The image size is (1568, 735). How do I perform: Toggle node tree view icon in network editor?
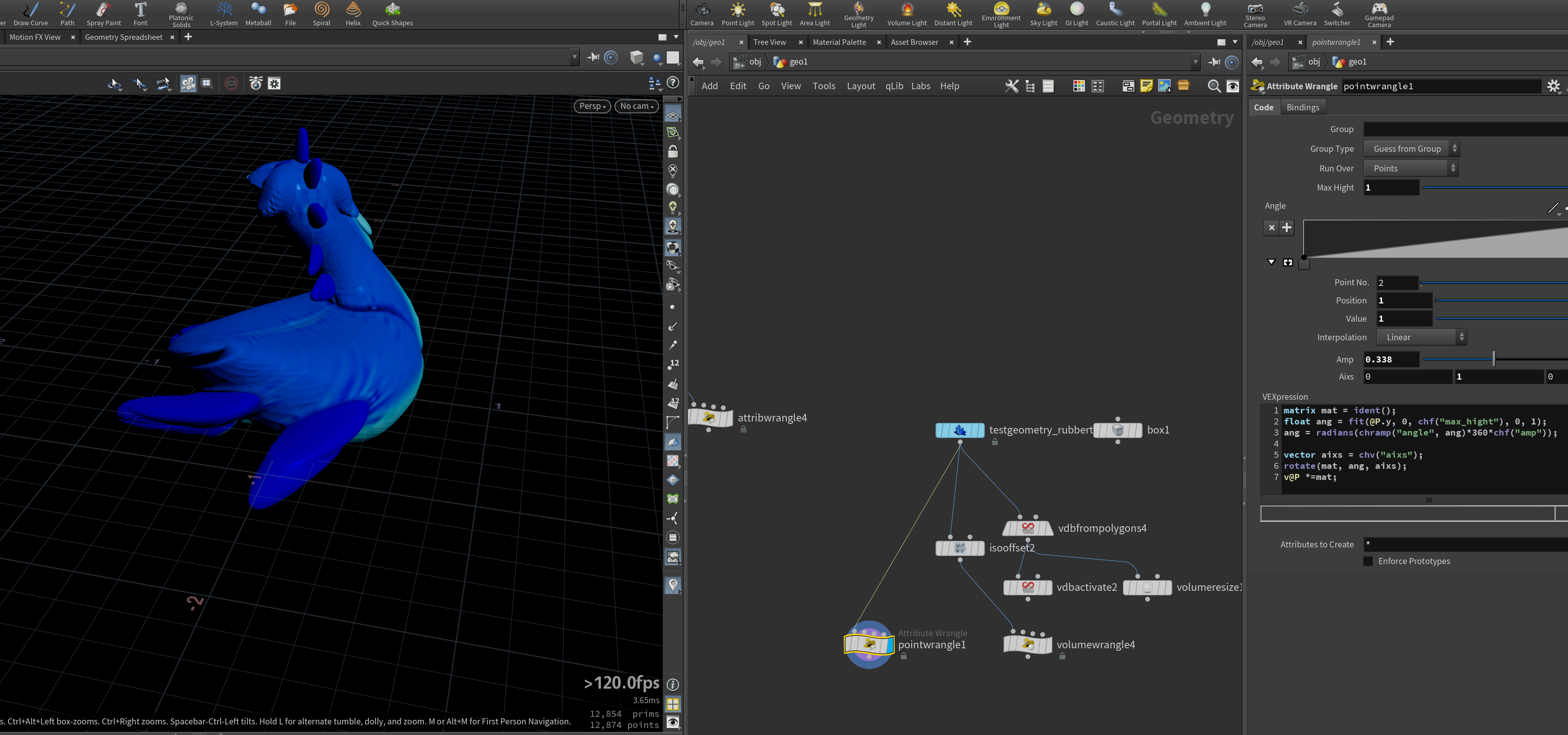[x=1030, y=86]
